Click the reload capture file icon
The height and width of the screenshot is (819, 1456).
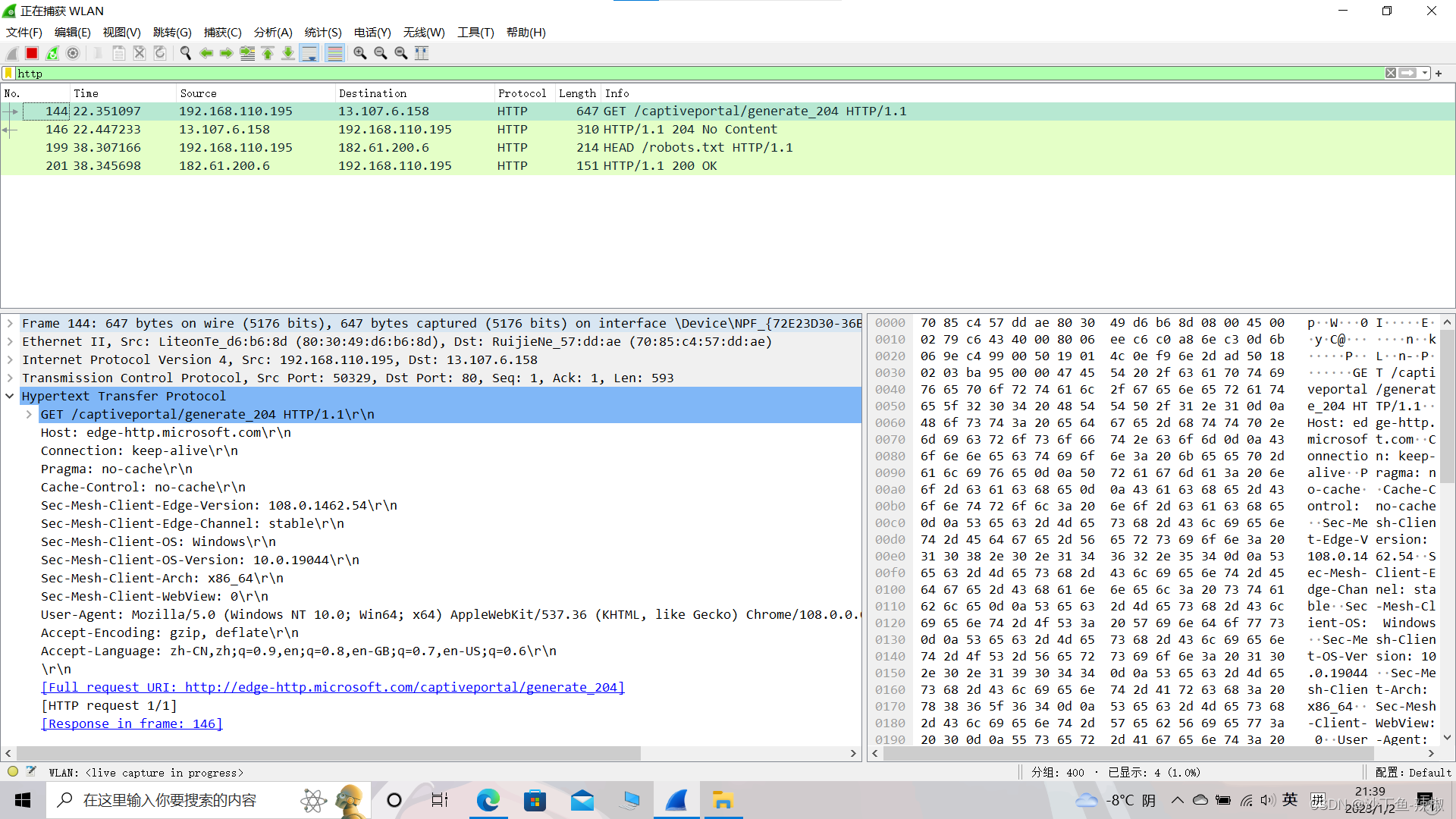click(x=160, y=53)
